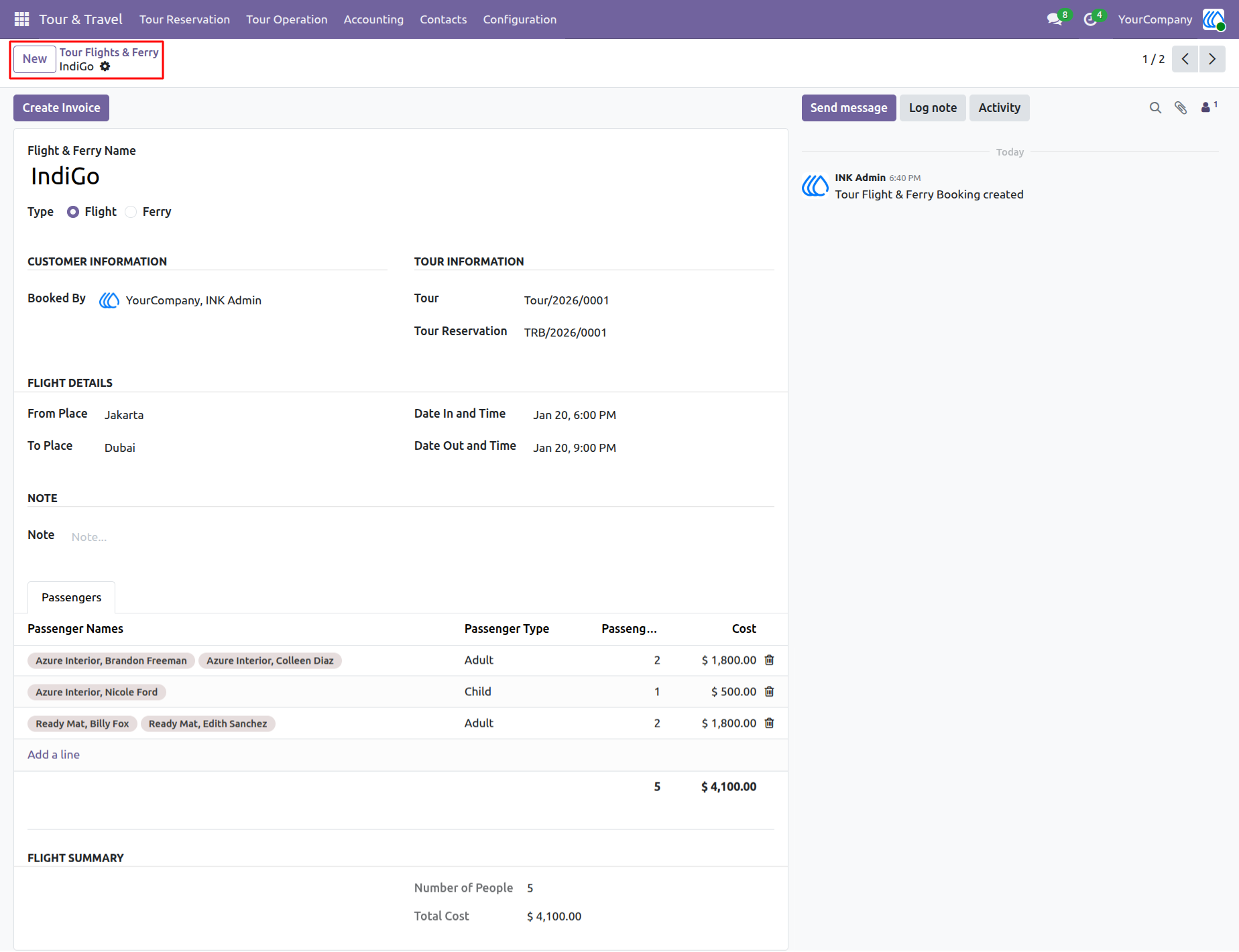Delete the Nicole Ford passenger line
1239x952 pixels.
[x=769, y=692]
